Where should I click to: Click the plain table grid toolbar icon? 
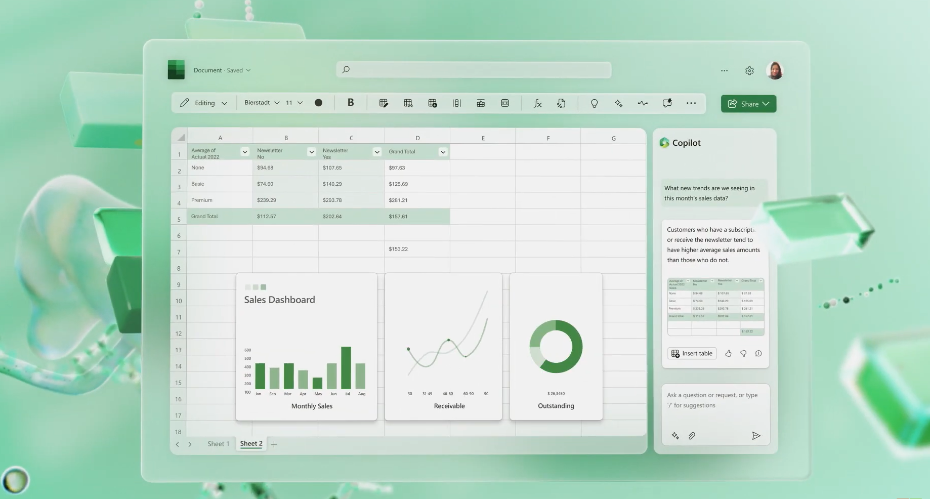(408, 103)
